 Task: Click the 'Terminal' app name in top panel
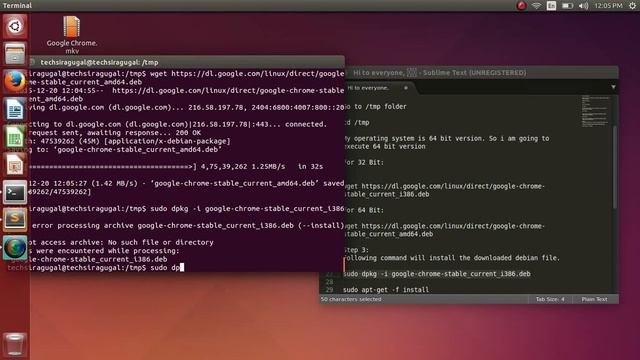17,6
